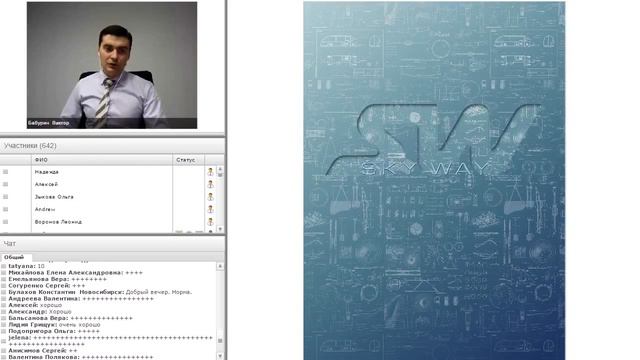Viewport: 640px width, 360px height.
Task: Click the participants list scroll down arrow
Action: click(220, 229)
